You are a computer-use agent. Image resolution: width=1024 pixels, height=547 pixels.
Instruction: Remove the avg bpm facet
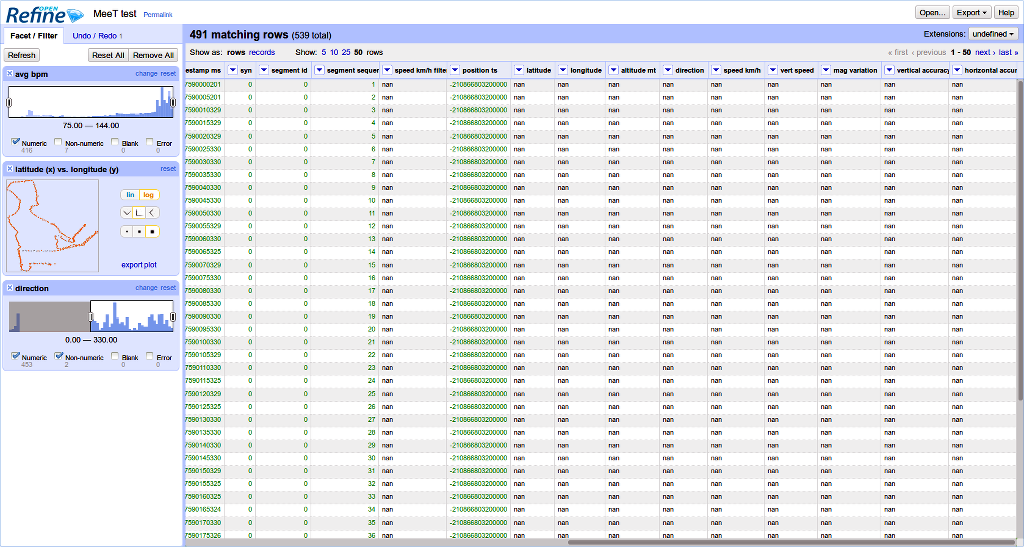[10, 74]
